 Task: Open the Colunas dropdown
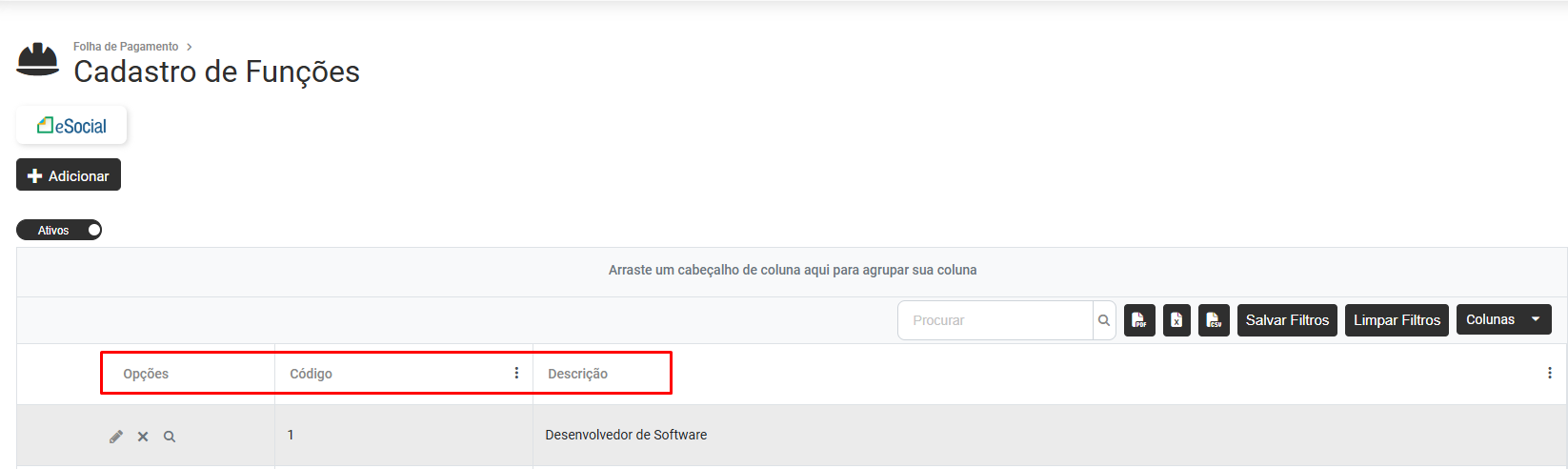click(x=1503, y=320)
